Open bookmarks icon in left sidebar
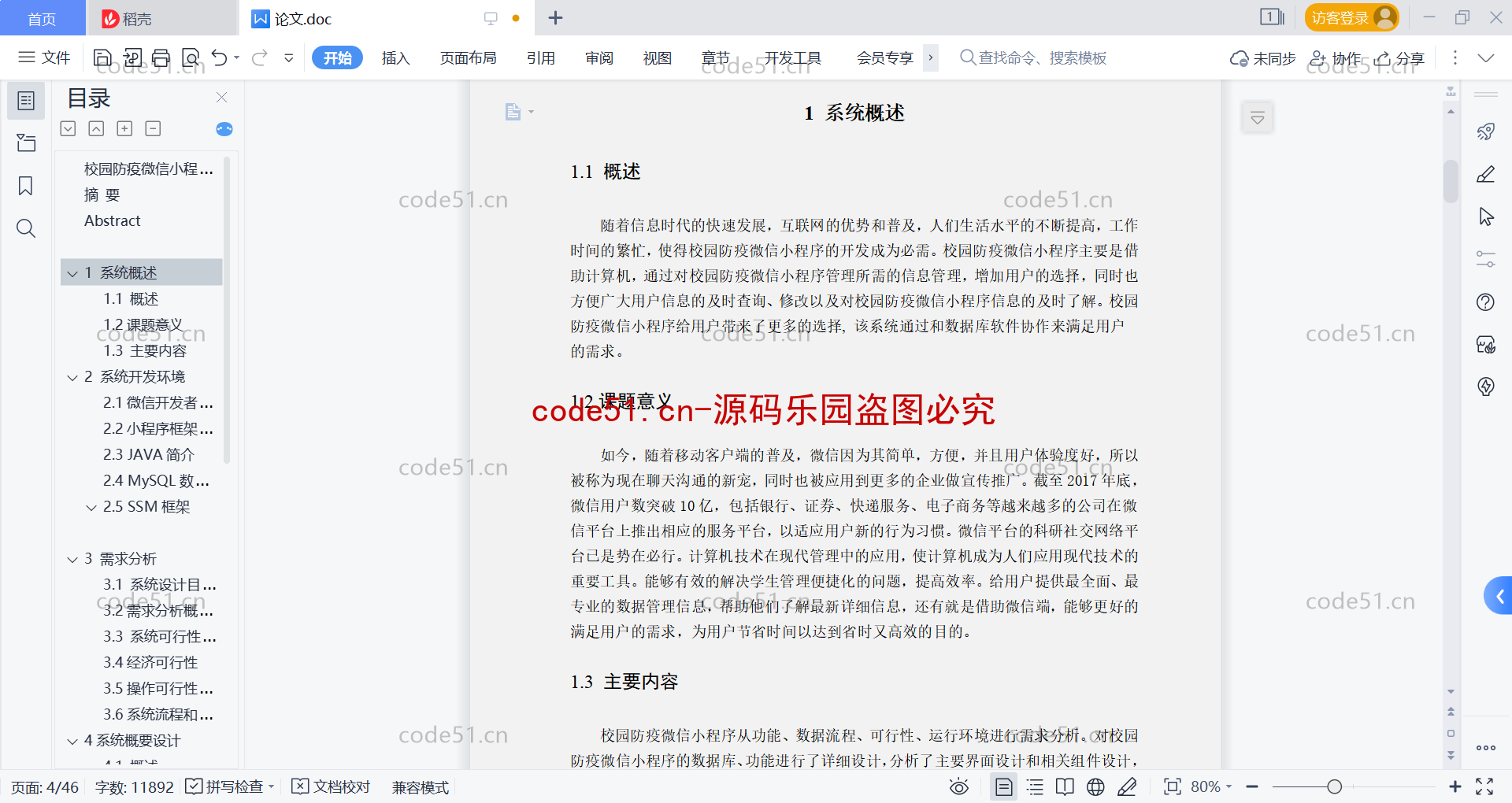Image resolution: width=1512 pixels, height=803 pixels. pos(26,186)
